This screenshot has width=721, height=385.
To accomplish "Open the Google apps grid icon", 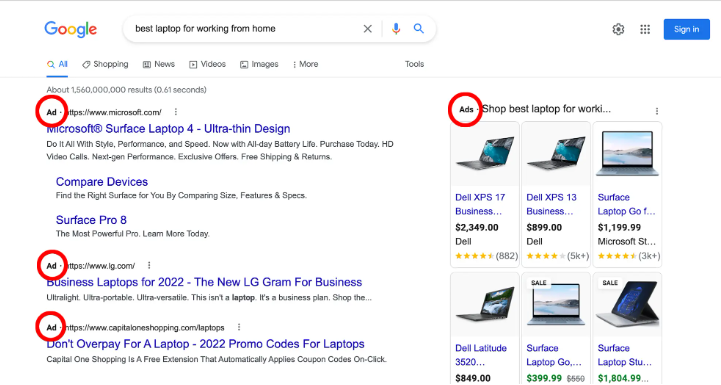I will (645, 29).
